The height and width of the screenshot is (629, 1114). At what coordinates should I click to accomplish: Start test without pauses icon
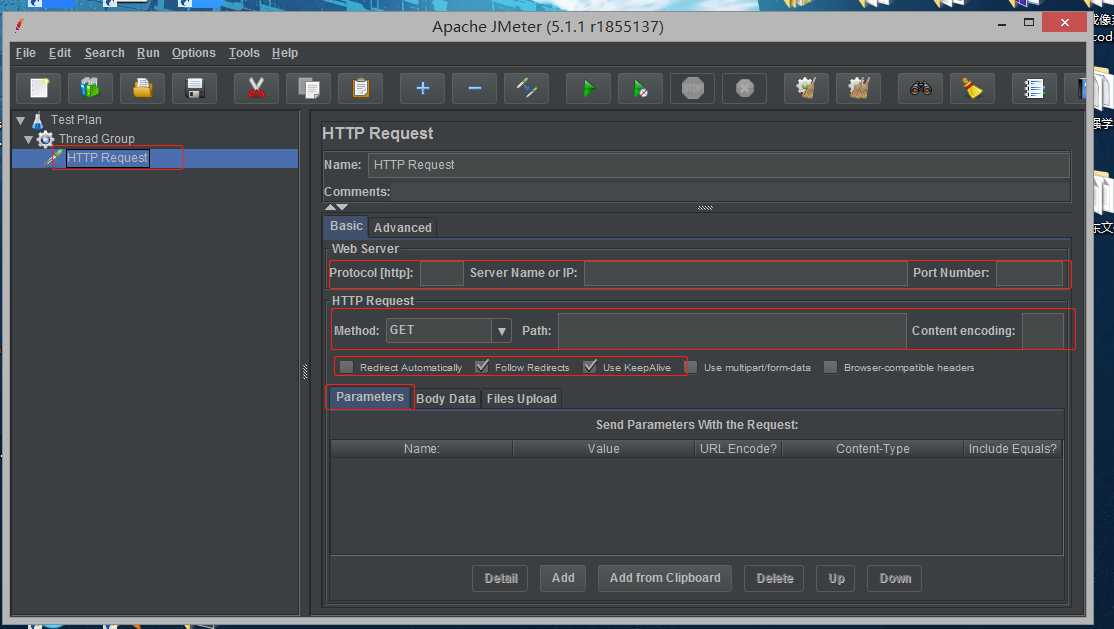click(640, 88)
